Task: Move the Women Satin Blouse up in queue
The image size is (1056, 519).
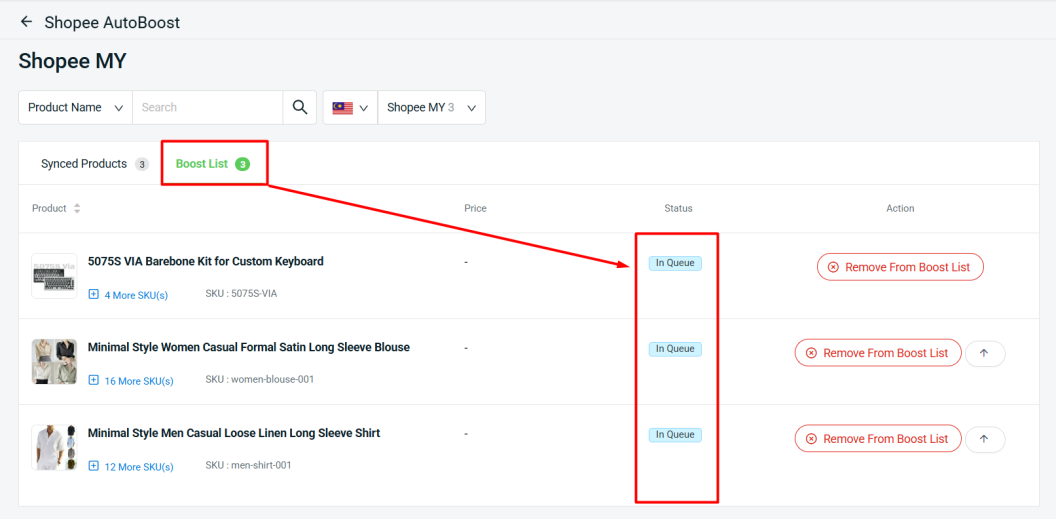Action: [985, 353]
